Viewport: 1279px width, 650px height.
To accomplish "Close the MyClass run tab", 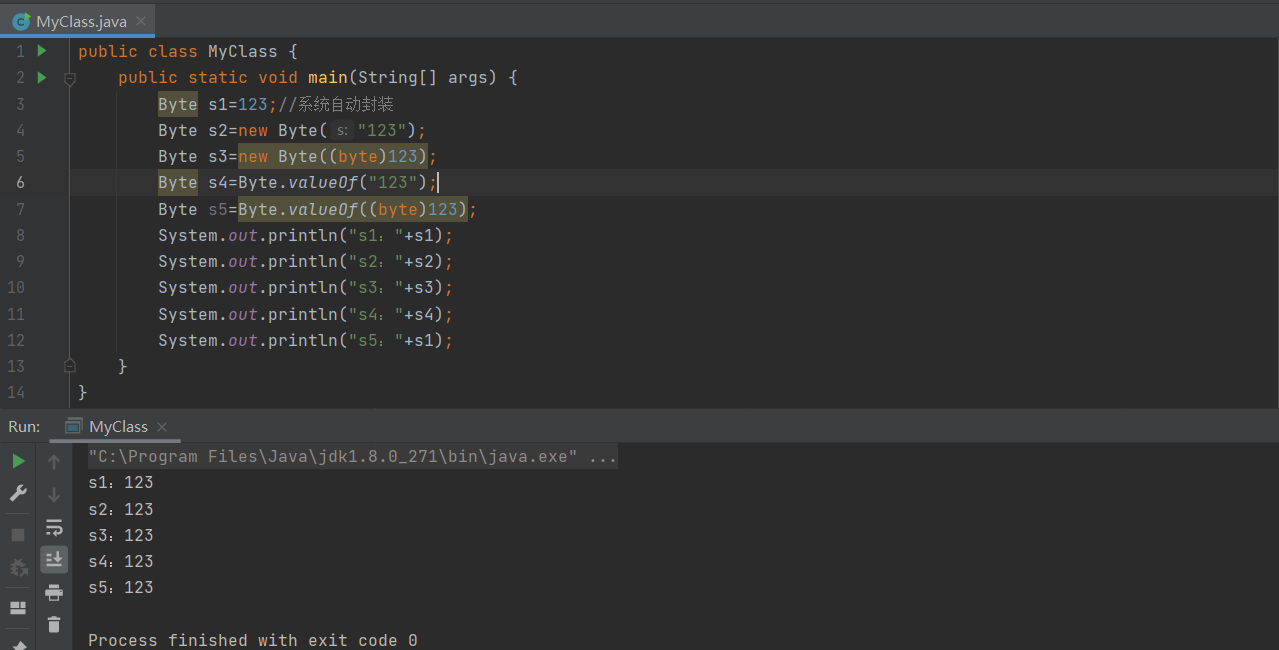I will pos(162,427).
